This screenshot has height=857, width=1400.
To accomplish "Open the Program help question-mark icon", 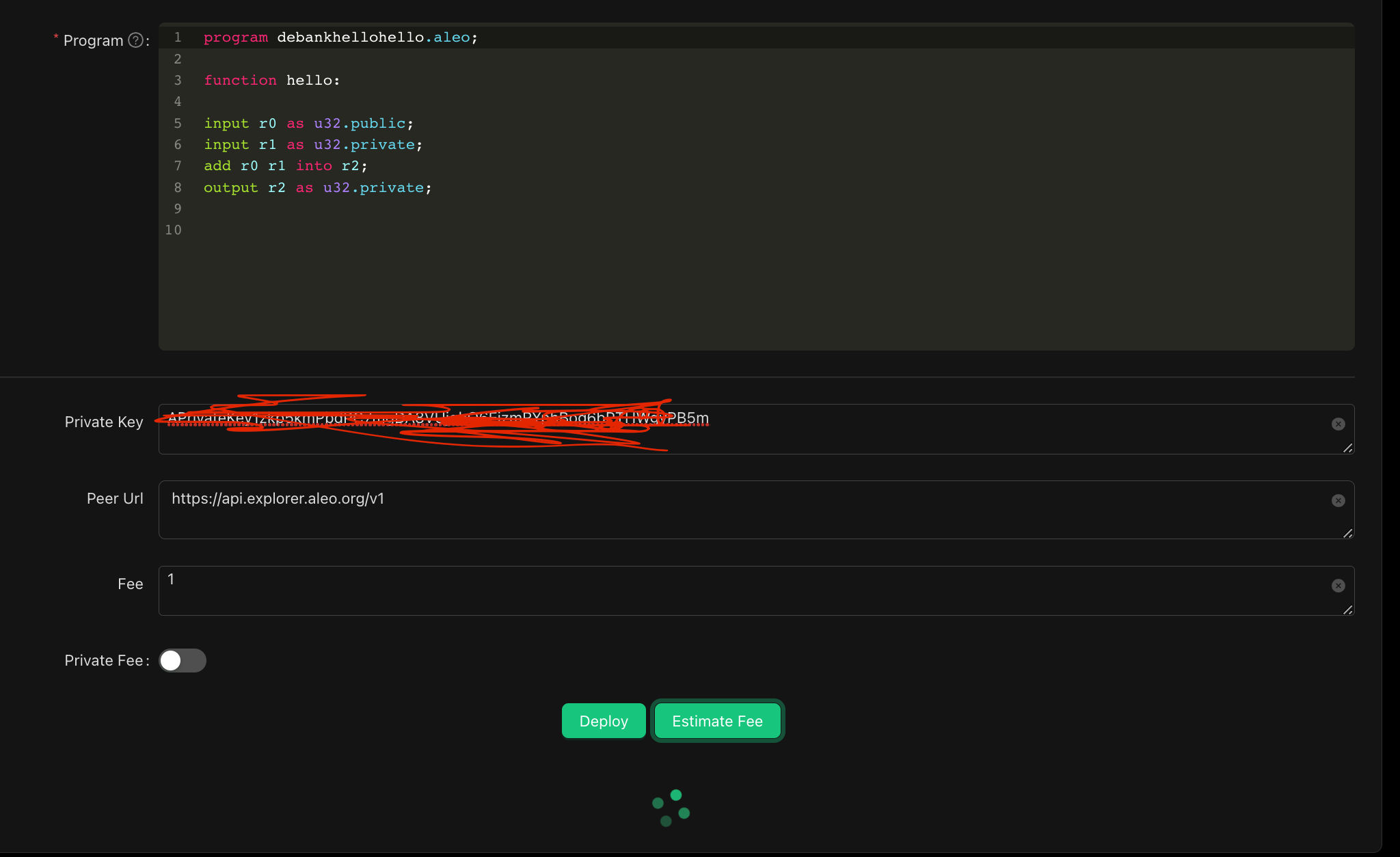I will pyautogui.click(x=136, y=40).
